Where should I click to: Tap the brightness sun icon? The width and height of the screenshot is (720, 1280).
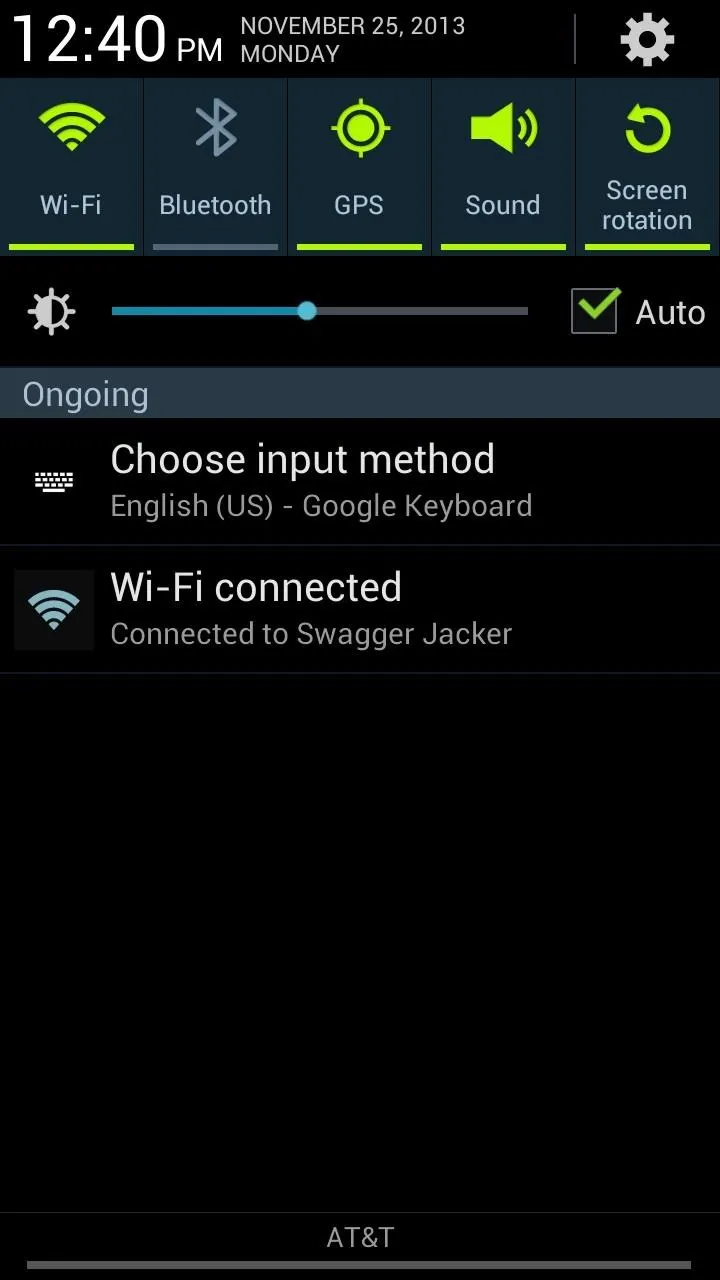[x=51, y=312]
